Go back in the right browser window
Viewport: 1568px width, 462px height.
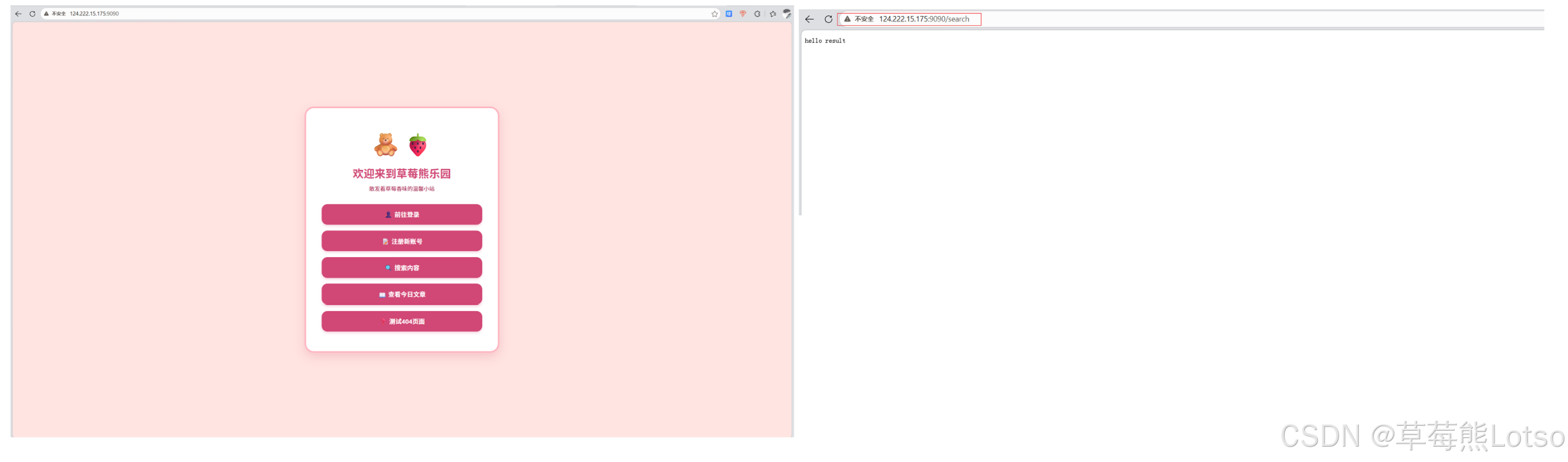pos(809,20)
